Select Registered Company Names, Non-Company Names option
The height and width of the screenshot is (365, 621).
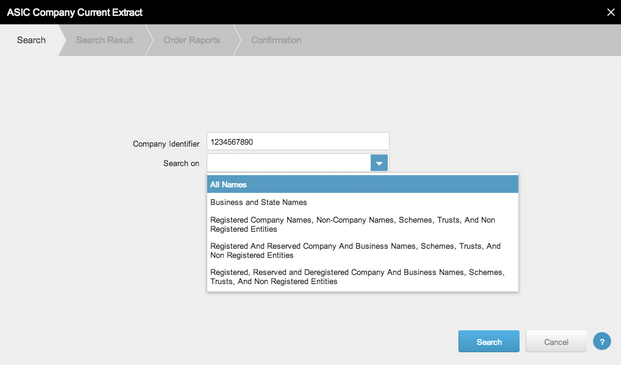[x=362, y=224]
